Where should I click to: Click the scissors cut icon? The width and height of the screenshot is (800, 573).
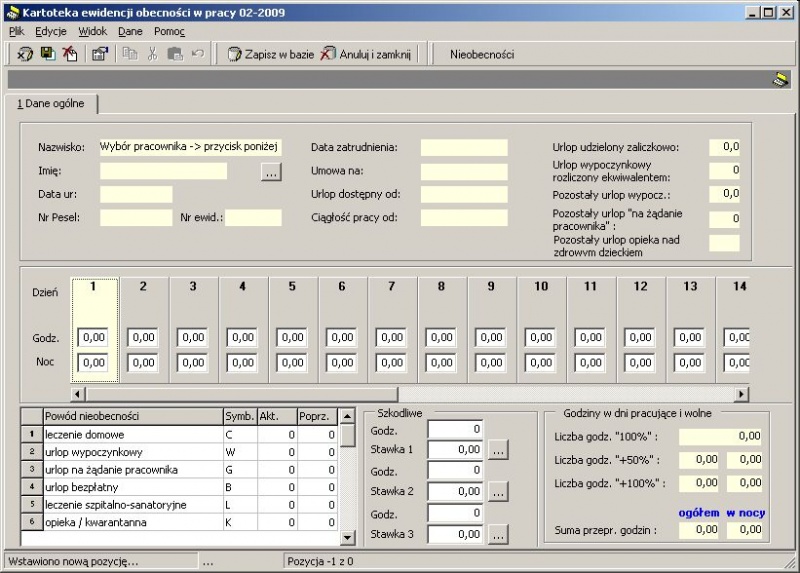(x=152, y=54)
